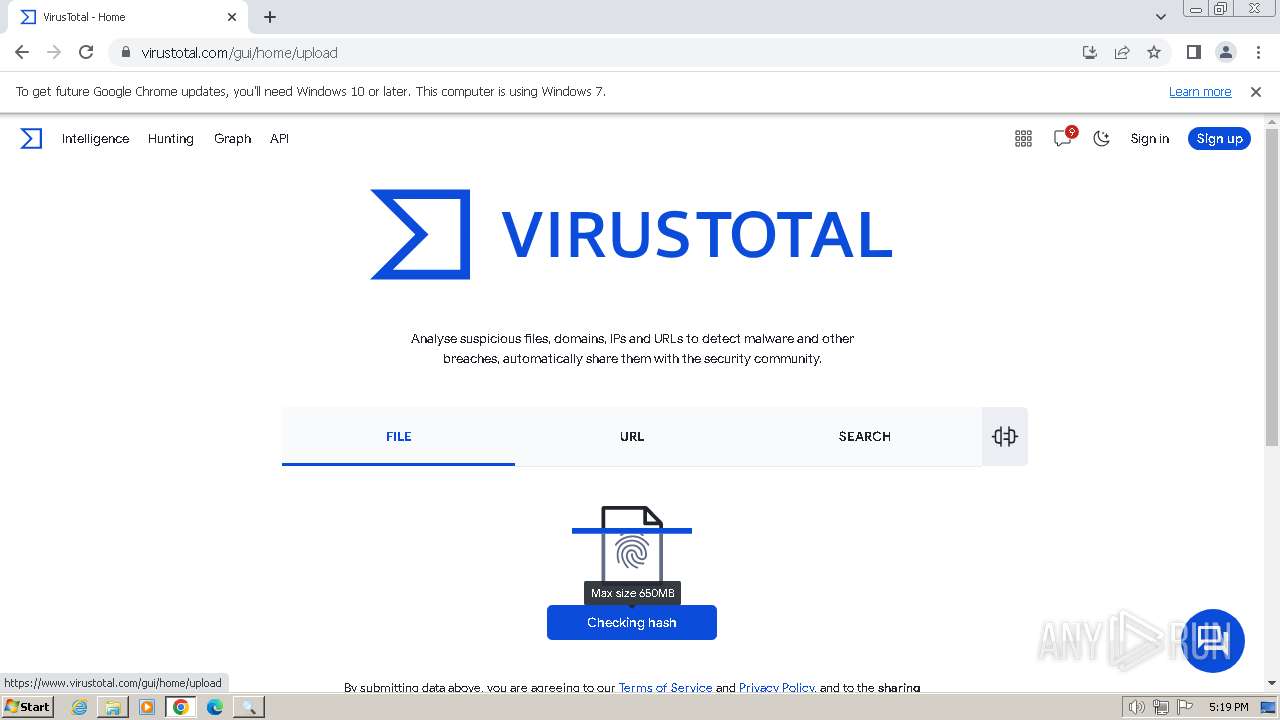The image size is (1280, 720).
Task: Open notifications speech bubble icon
Action: (x=1063, y=138)
